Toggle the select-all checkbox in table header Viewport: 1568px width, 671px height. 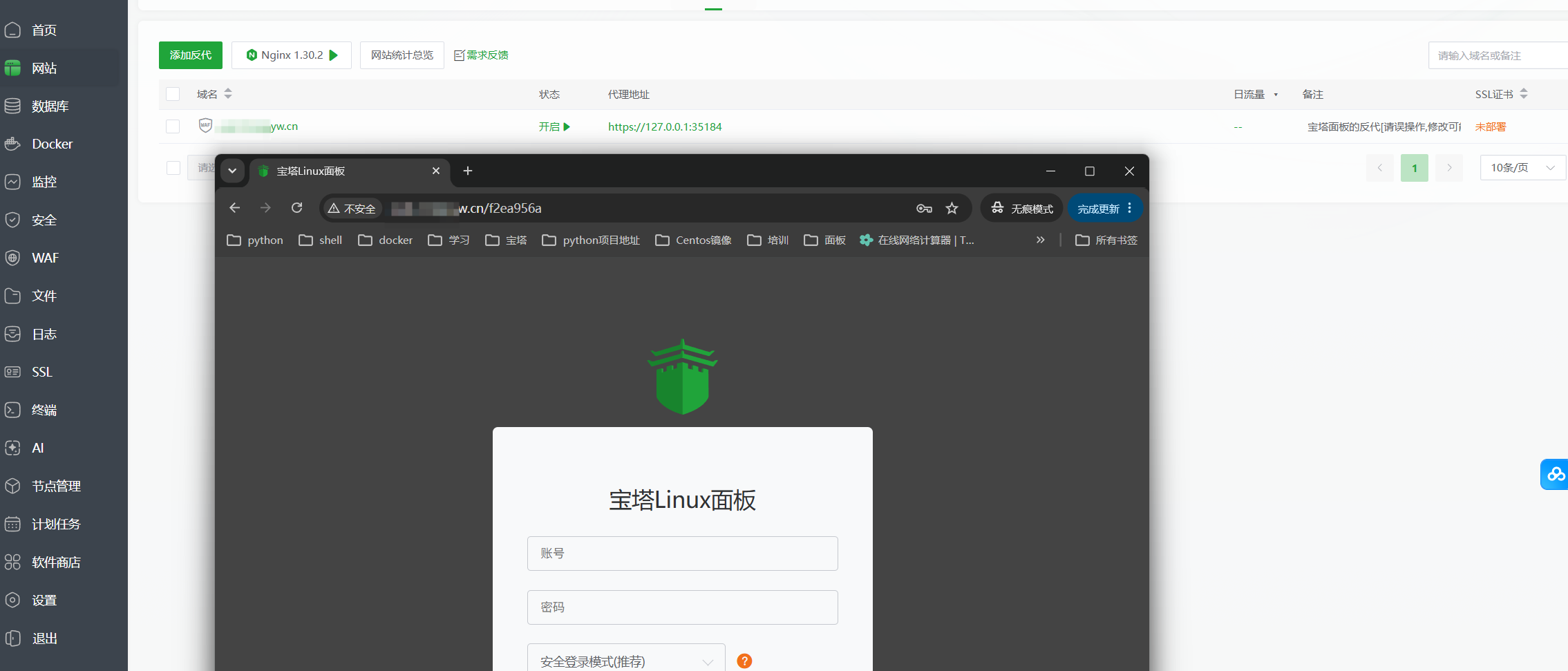(x=173, y=94)
